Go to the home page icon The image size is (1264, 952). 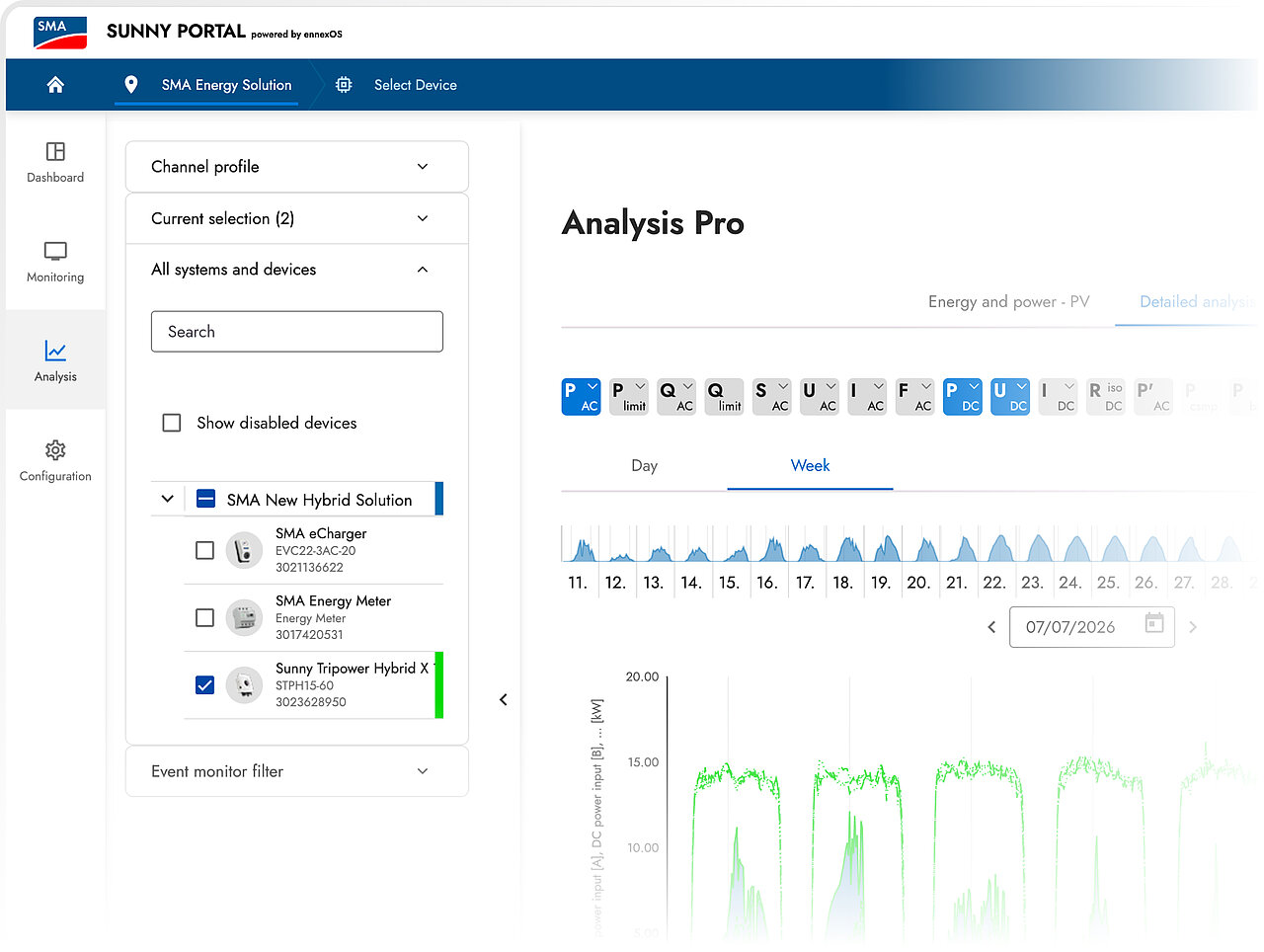(x=55, y=85)
